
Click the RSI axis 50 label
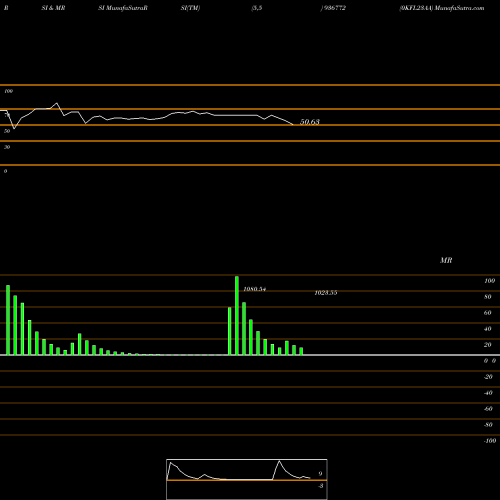tap(7, 131)
